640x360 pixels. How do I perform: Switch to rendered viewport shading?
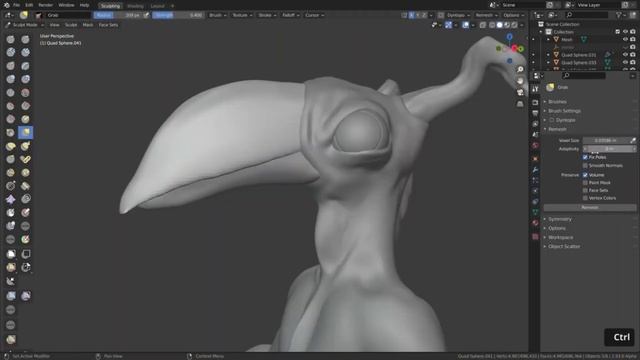pyautogui.click(x=514, y=25)
